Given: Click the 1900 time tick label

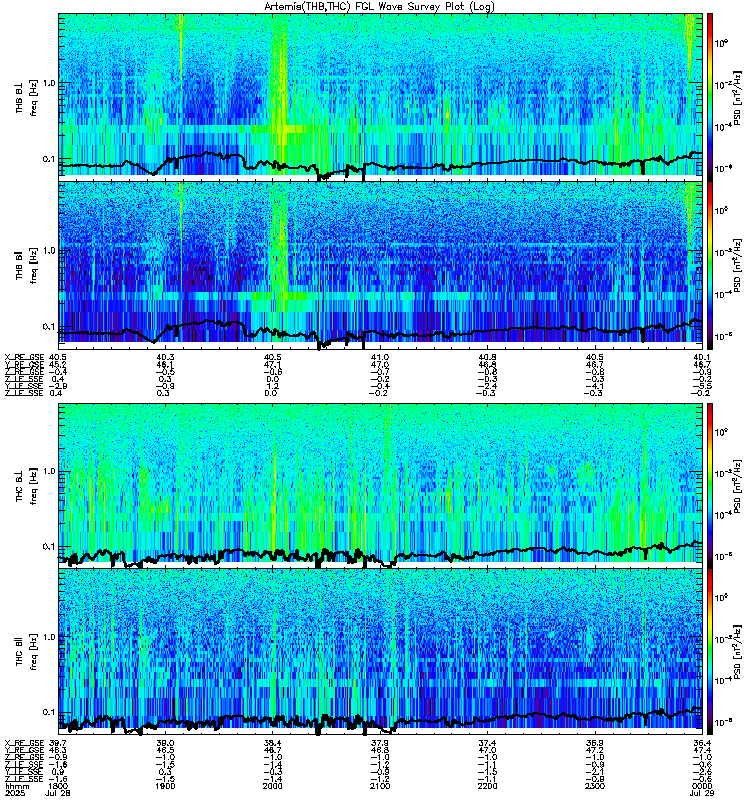Looking at the screenshot, I should point(165,786).
